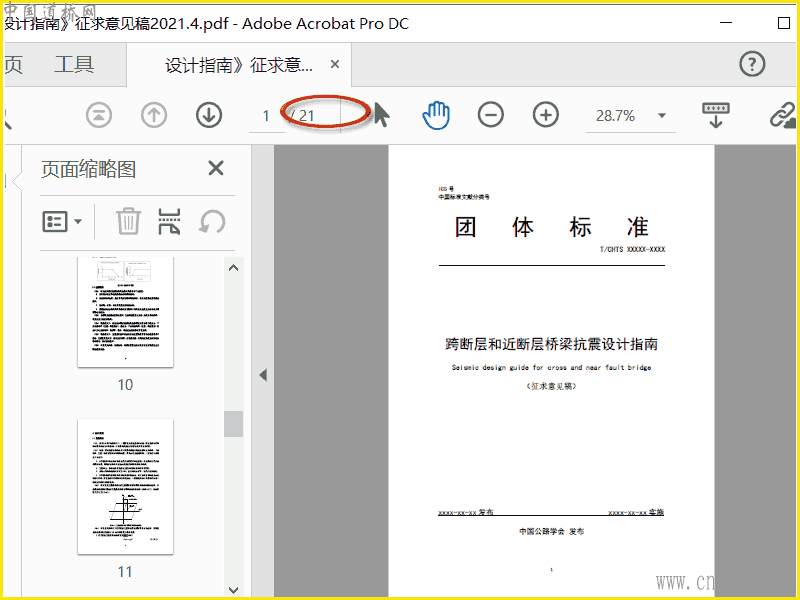The image size is (800, 600).
Task: Click the insert pages icon in thumbnails
Action: point(169,221)
